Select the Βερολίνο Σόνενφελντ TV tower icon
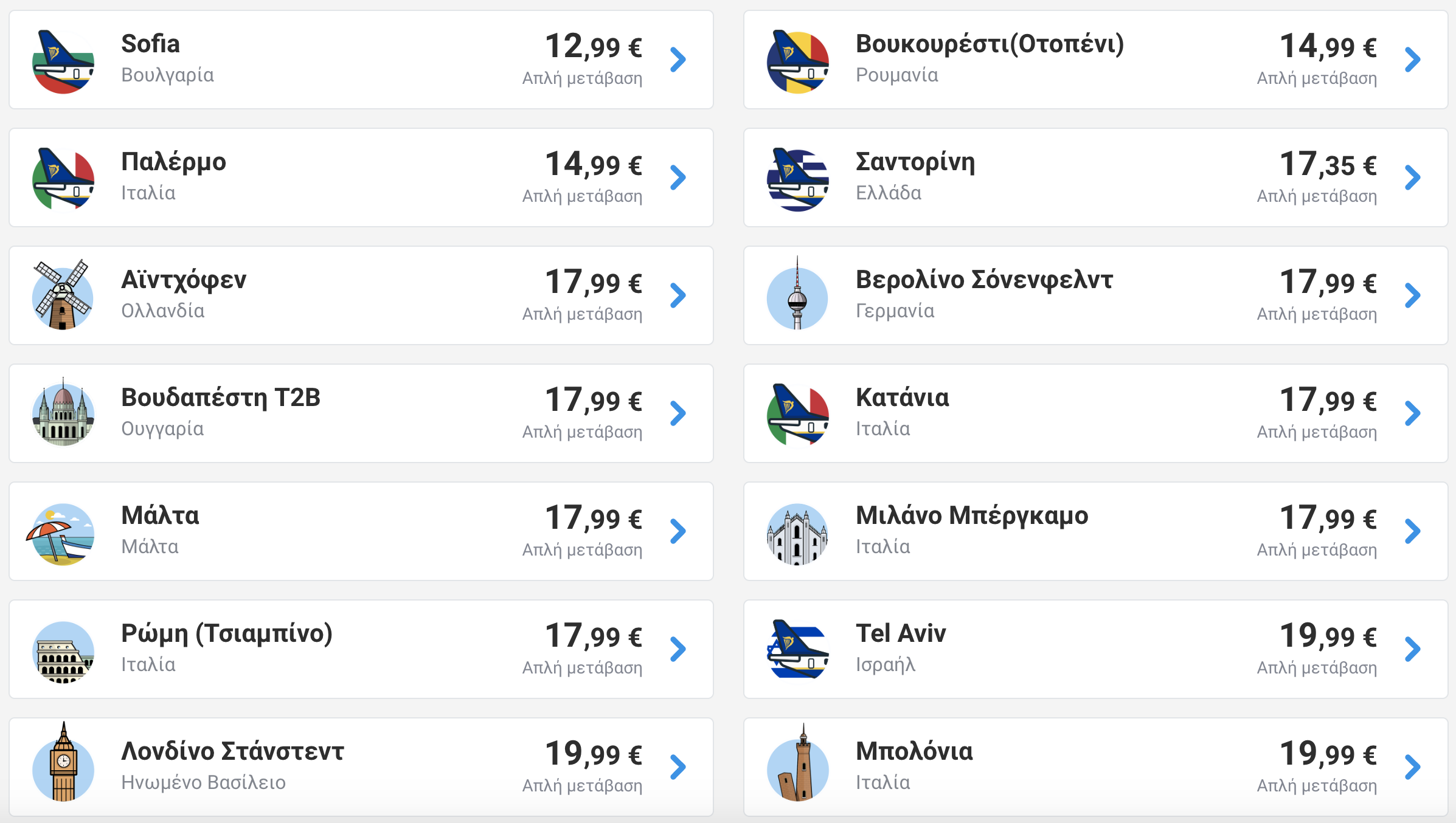 click(797, 293)
